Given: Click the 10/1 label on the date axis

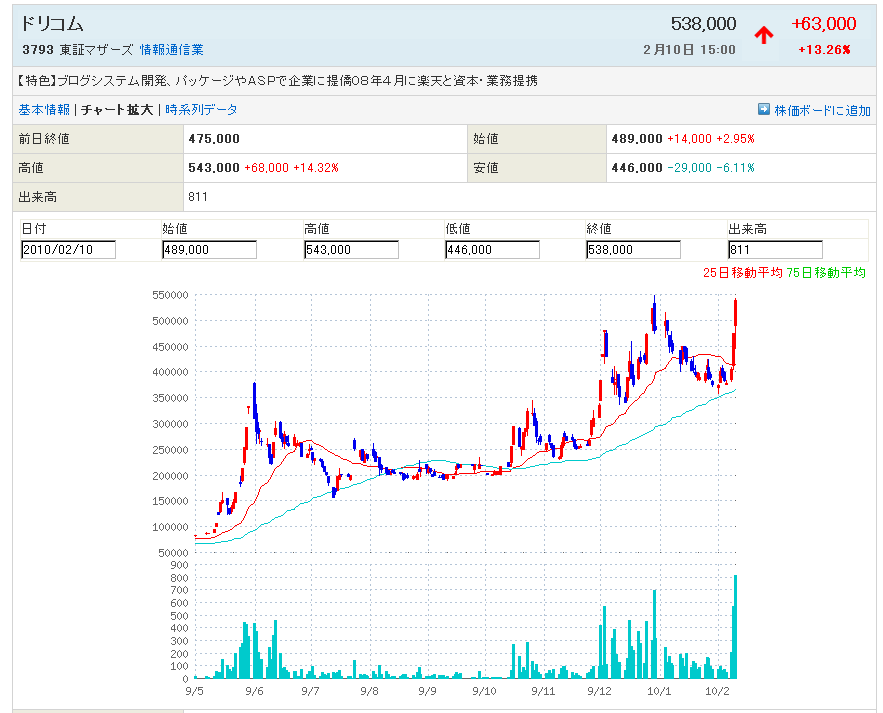Looking at the screenshot, I should pyautogui.click(x=658, y=691).
